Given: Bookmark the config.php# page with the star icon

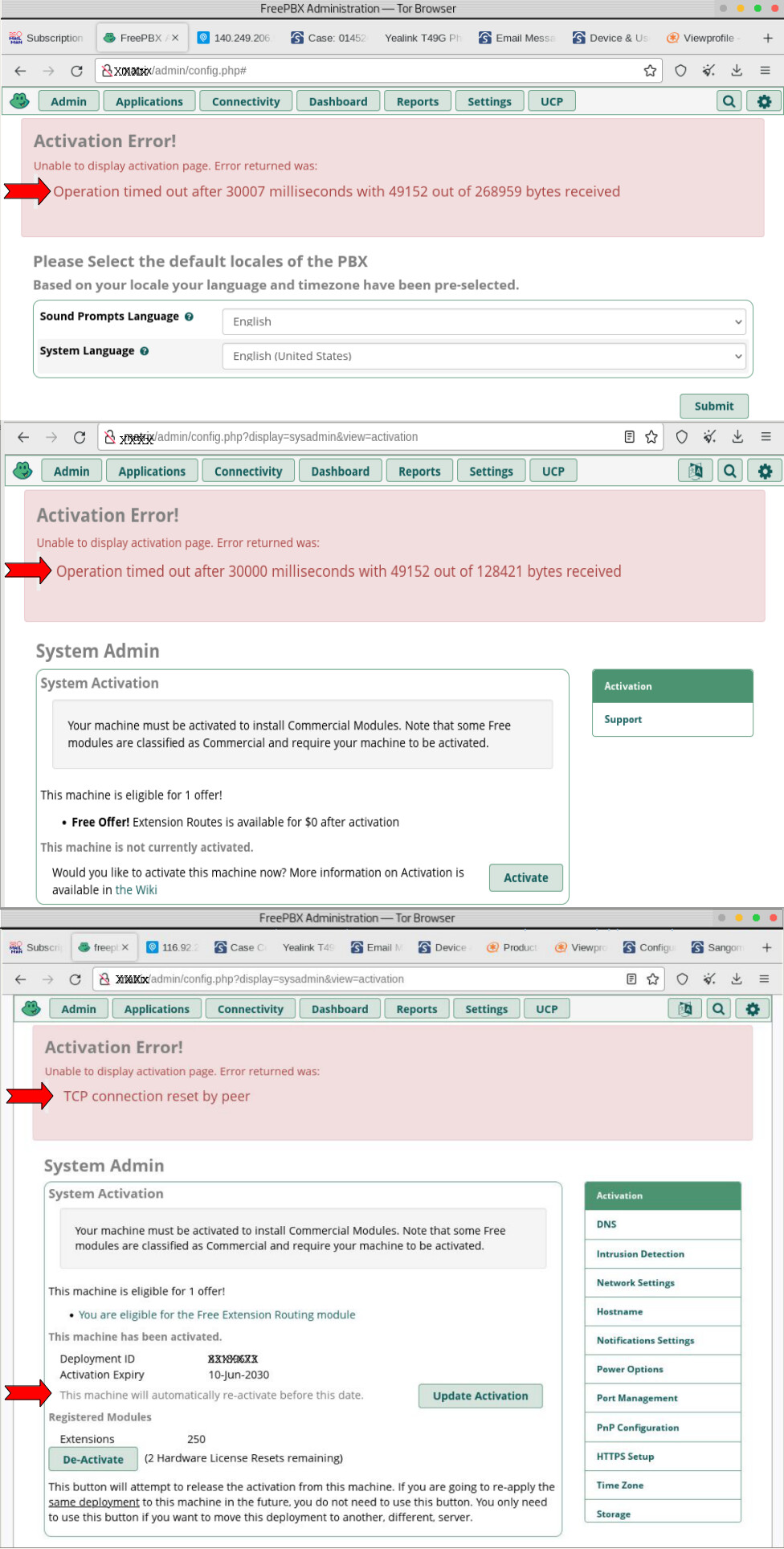Looking at the screenshot, I should point(650,71).
